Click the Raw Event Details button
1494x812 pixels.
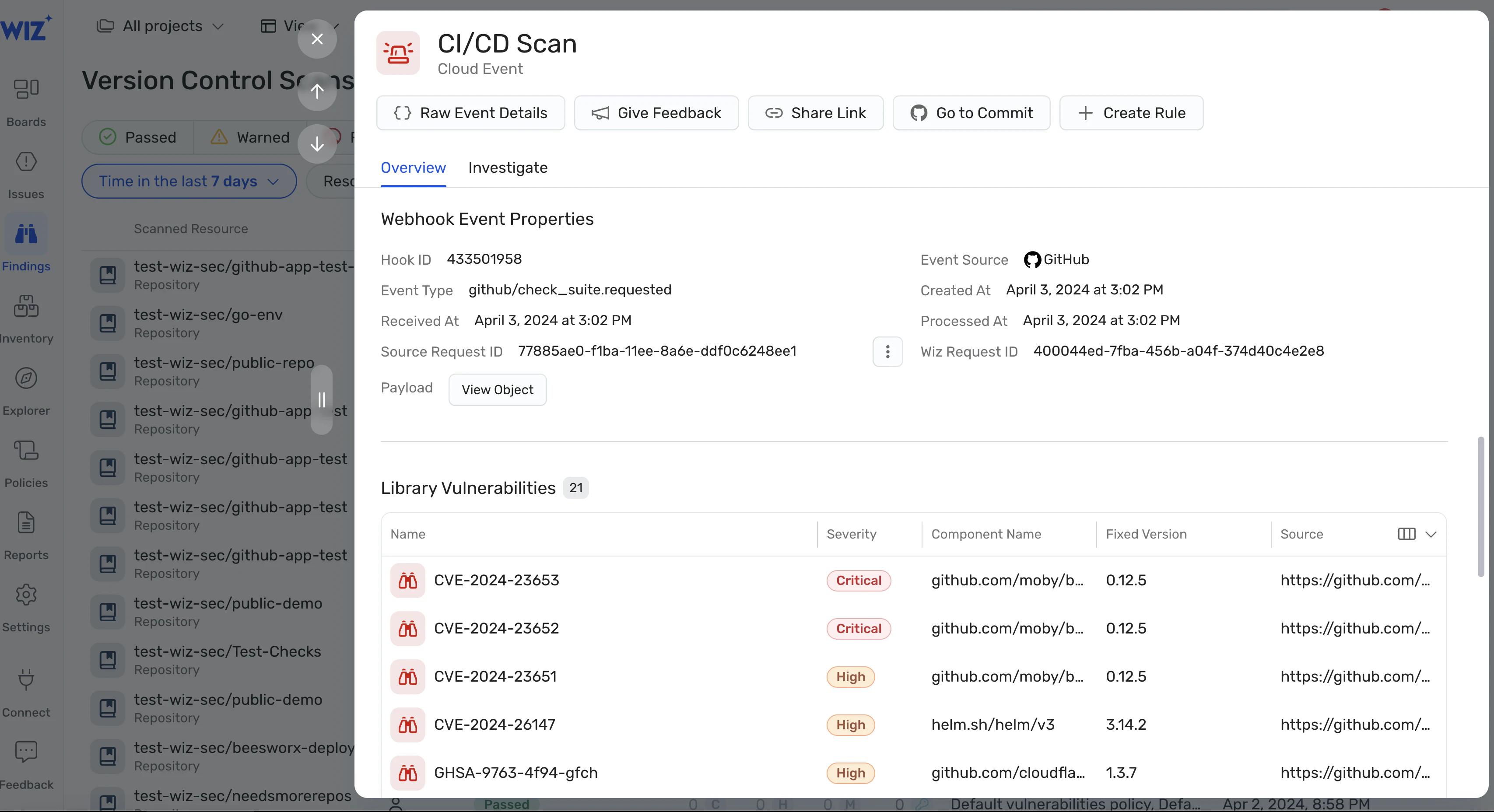pos(470,113)
